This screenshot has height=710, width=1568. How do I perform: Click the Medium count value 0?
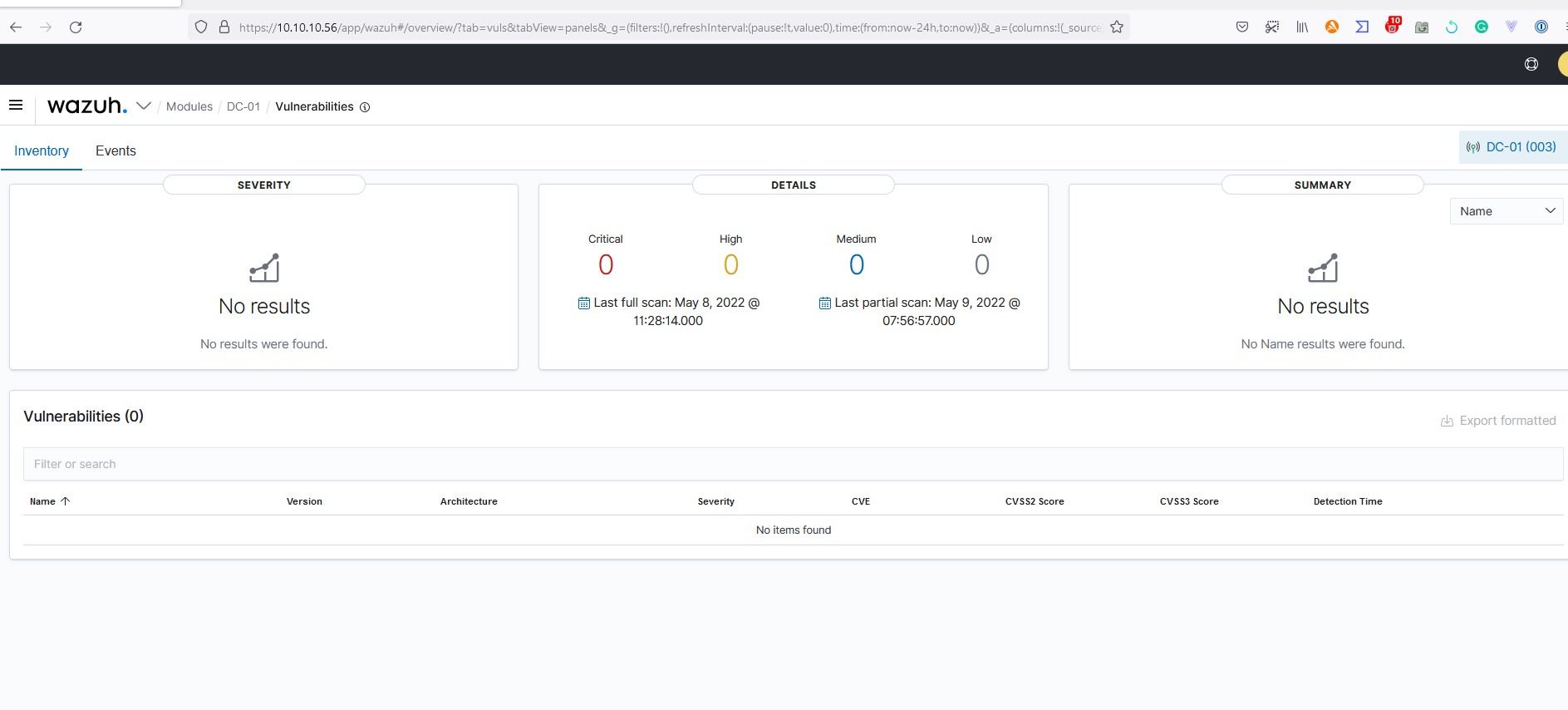857,264
